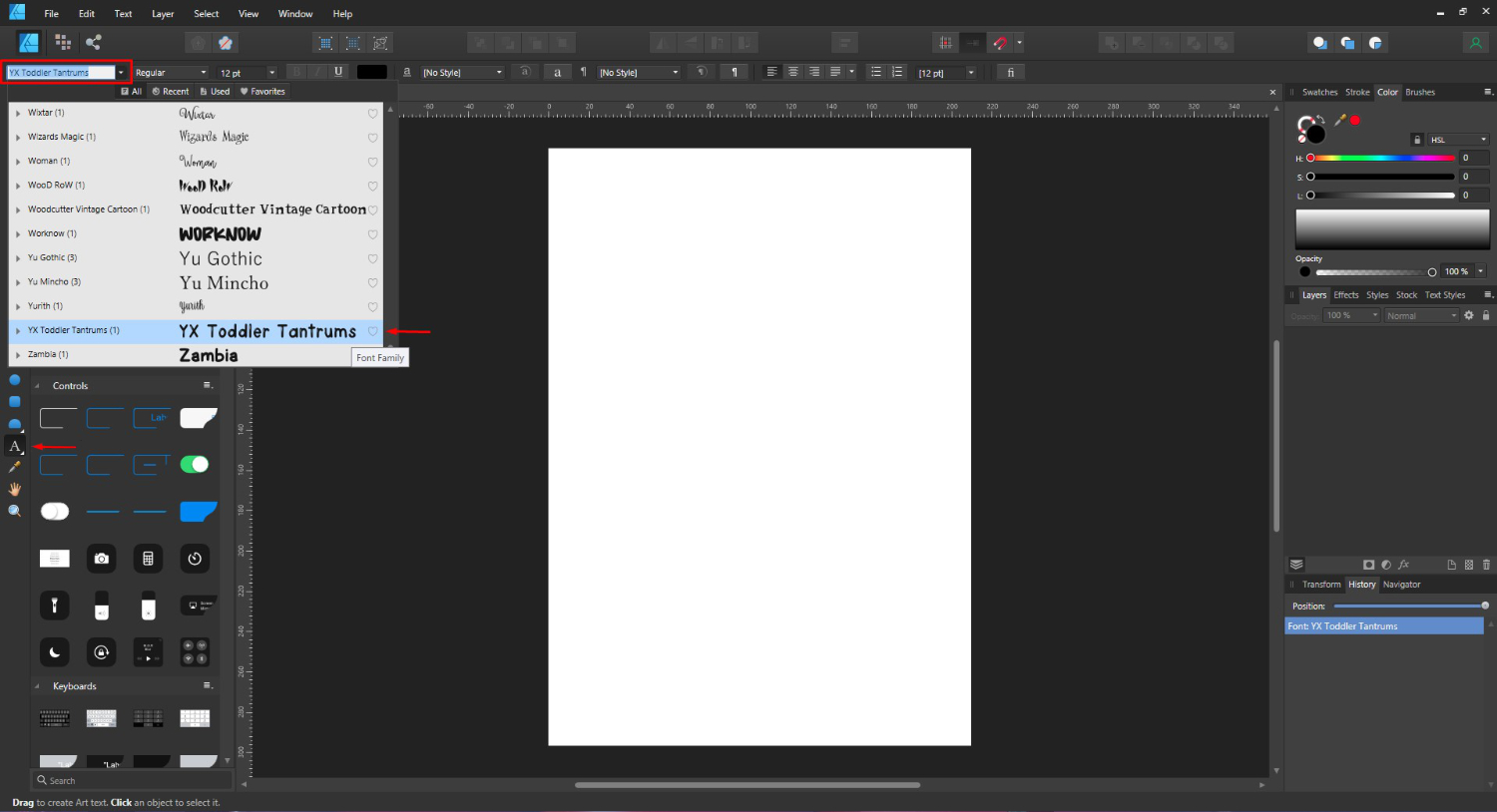The height and width of the screenshot is (812, 1497).
Task: Click the snapping magnet icon
Action: point(1000,43)
